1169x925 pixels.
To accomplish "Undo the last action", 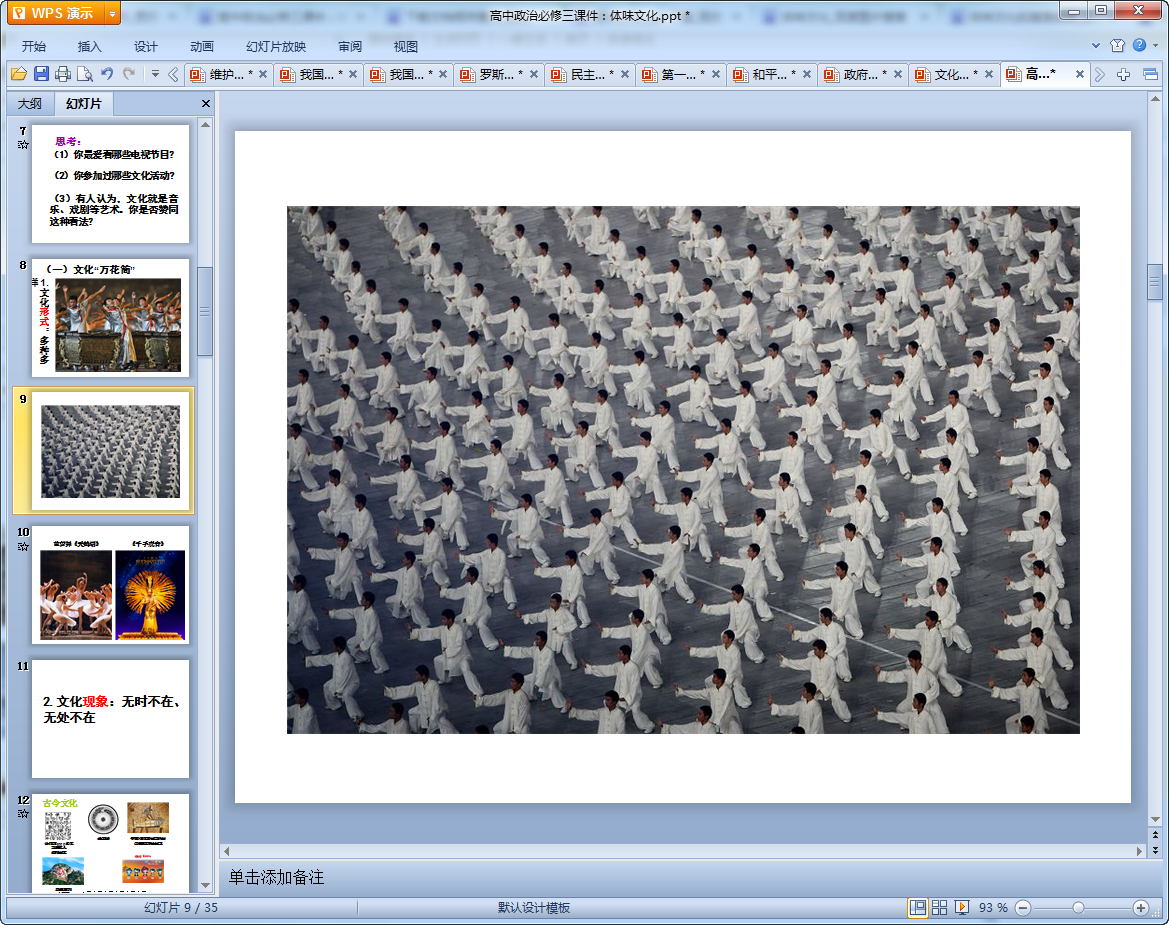I will (x=107, y=73).
